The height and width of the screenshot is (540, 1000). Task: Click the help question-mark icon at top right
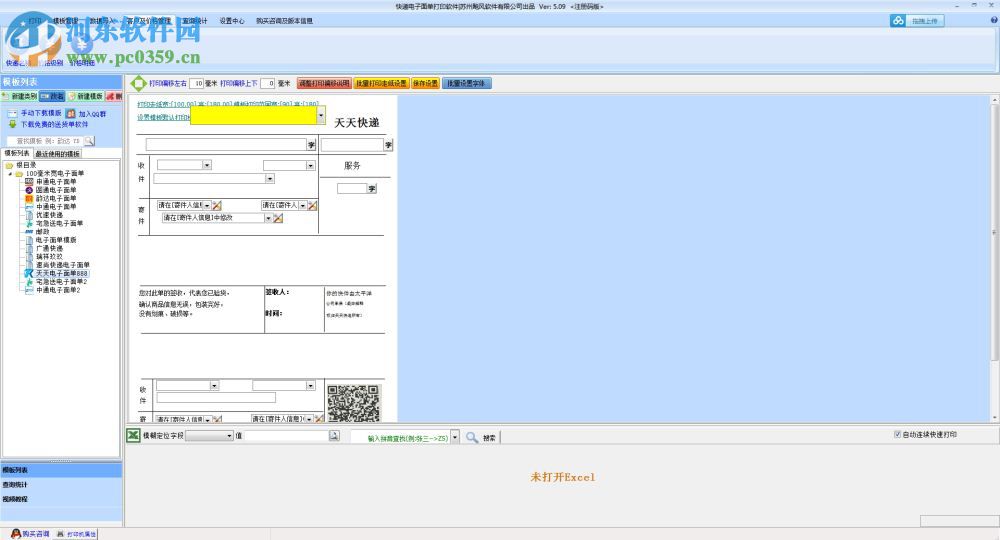click(994, 20)
